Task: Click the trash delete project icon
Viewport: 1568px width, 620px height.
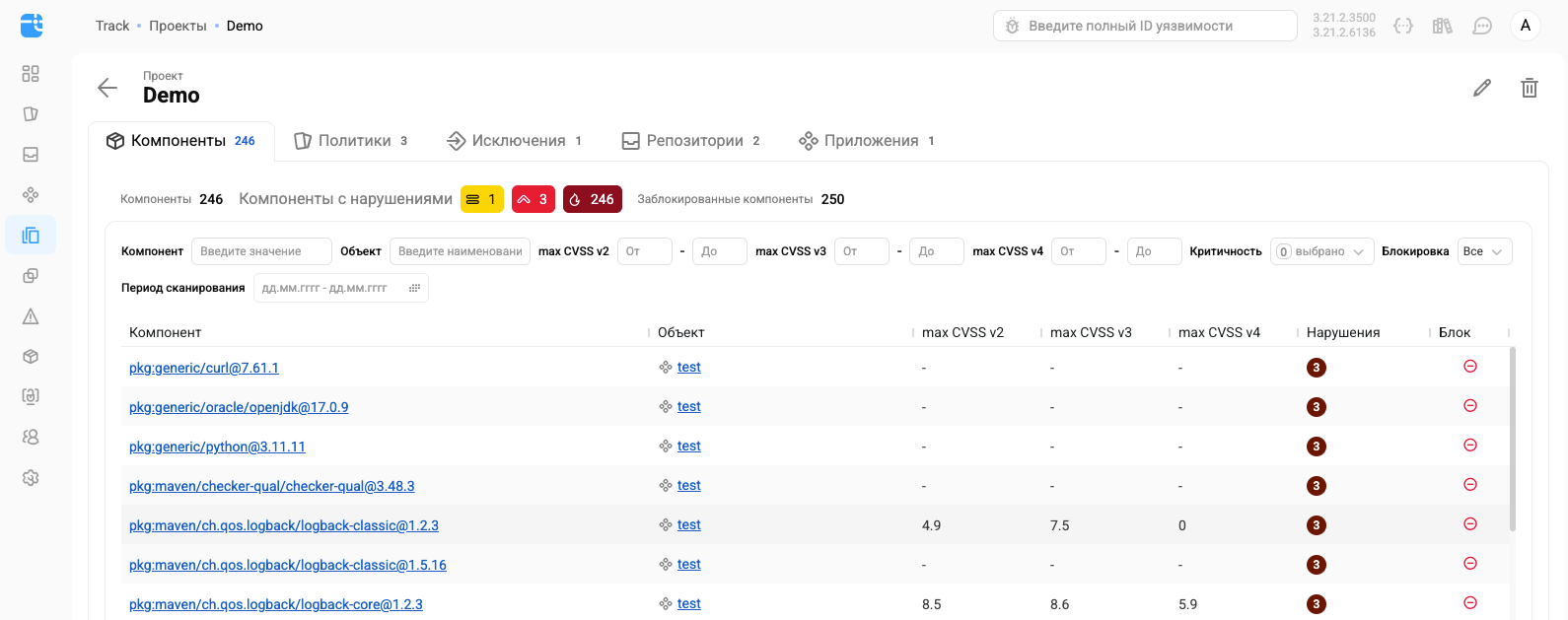Action: click(1529, 88)
